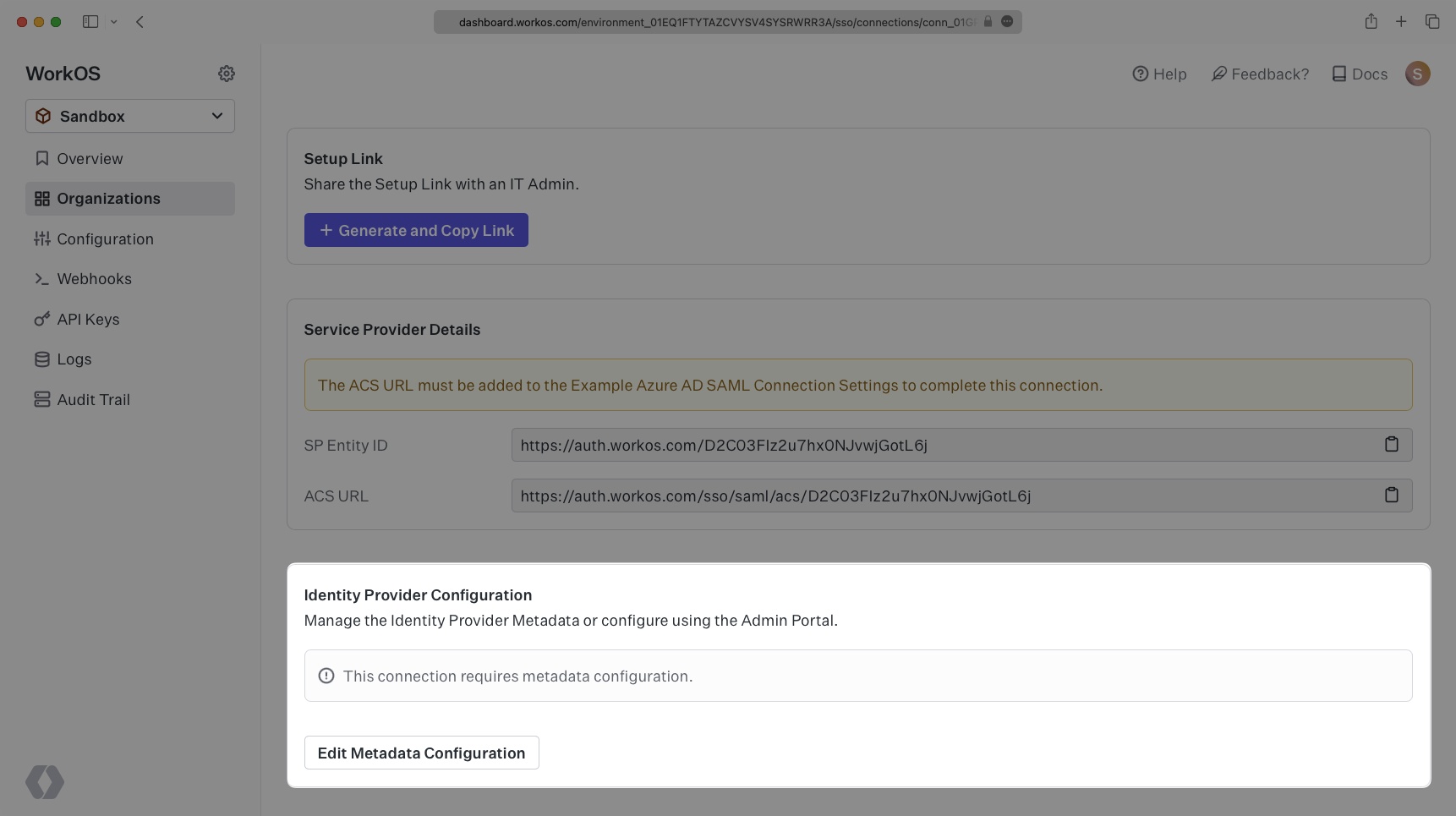Open the Audit Trail page
The image size is (1456, 816).
[93, 400]
